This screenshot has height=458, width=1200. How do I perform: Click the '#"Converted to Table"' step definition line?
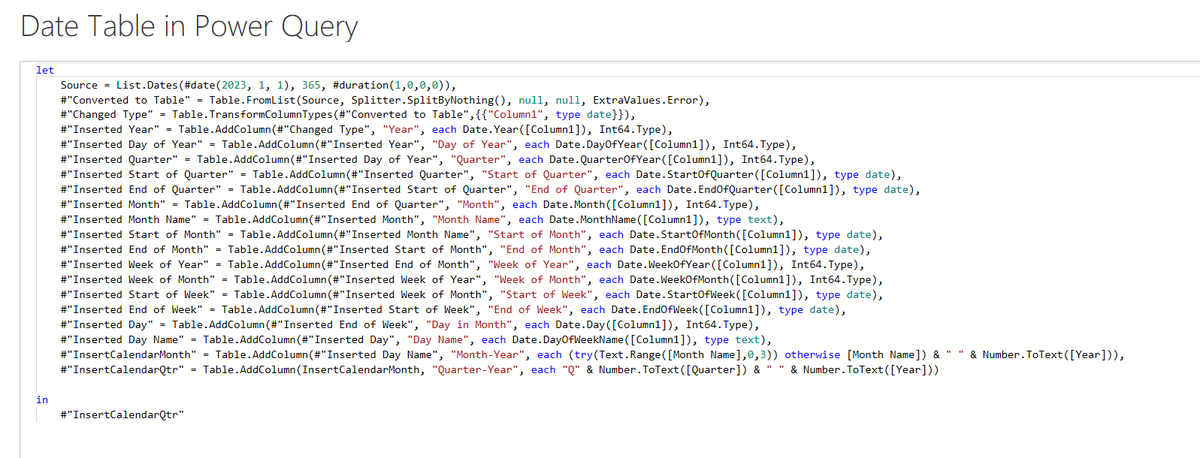click(385, 100)
